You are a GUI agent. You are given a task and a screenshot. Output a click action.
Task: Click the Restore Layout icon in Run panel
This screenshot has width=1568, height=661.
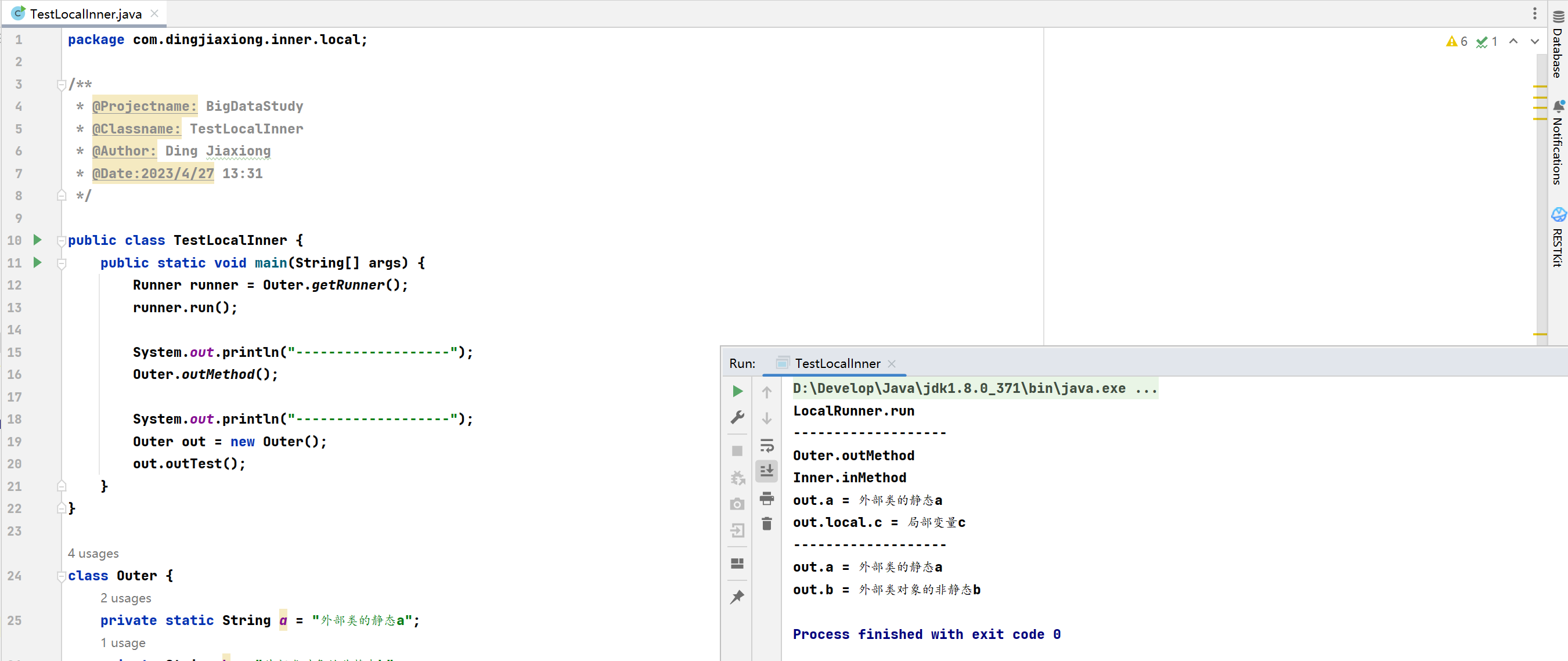737,564
